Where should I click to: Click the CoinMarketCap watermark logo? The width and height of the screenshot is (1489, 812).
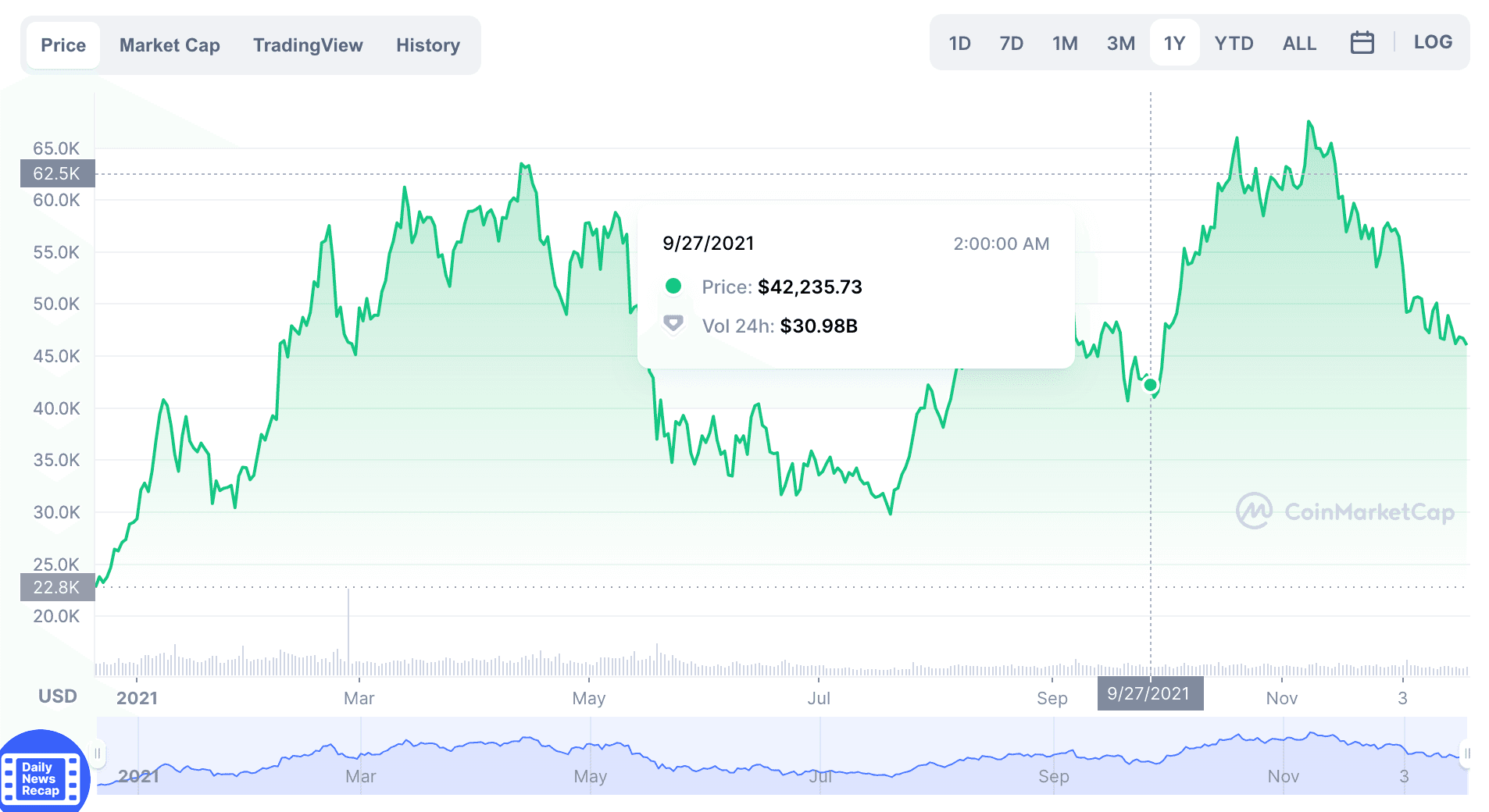pos(1344,511)
